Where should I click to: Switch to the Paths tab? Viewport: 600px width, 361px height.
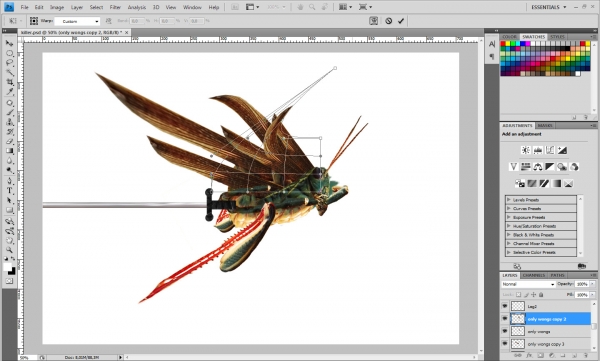coord(557,275)
